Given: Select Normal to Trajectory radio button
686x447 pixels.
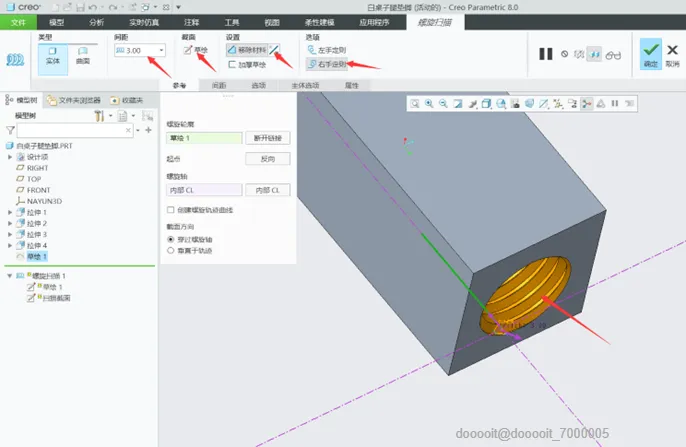Looking at the screenshot, I should pos(171,250).
